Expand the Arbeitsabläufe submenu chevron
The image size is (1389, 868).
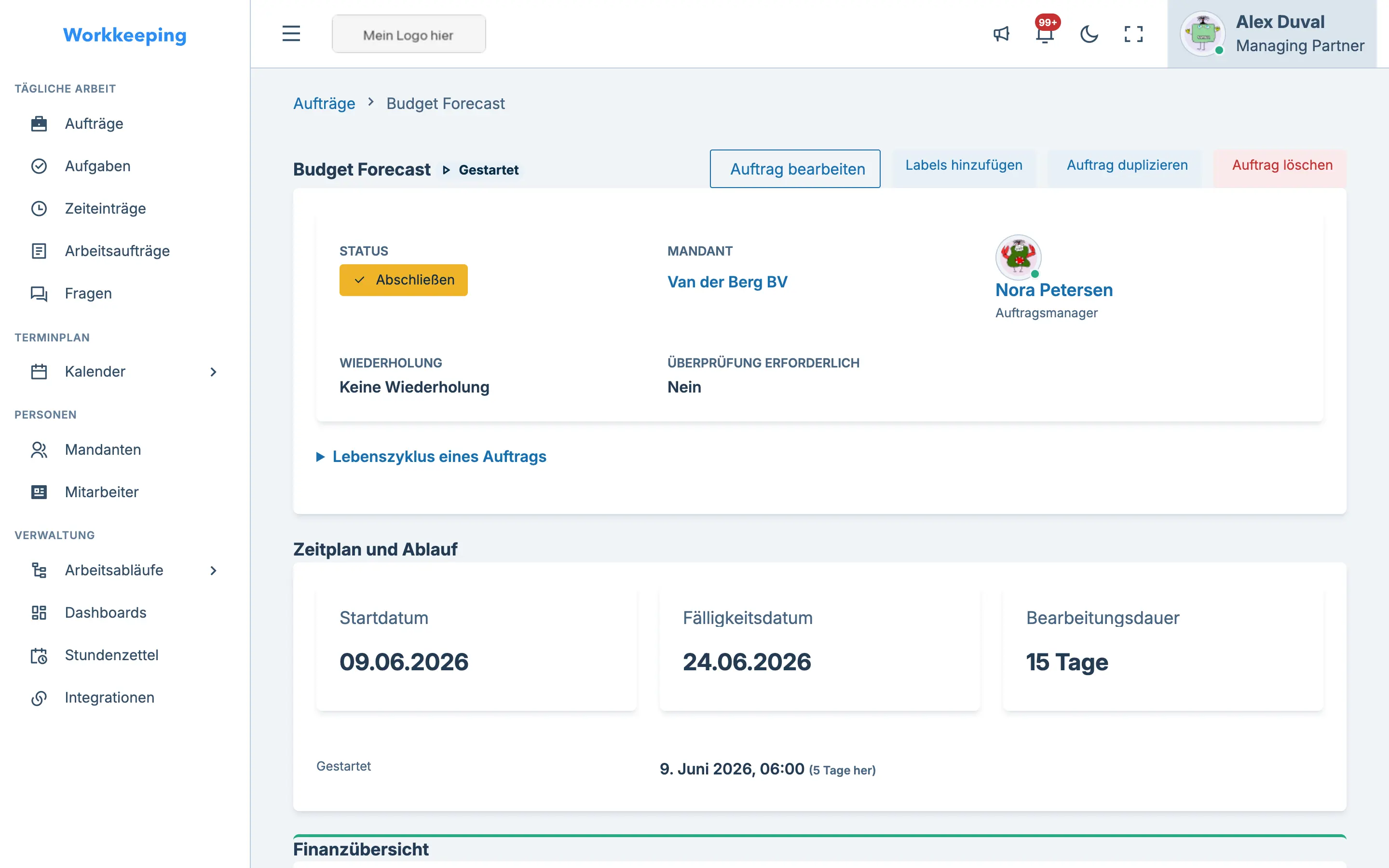214,570
